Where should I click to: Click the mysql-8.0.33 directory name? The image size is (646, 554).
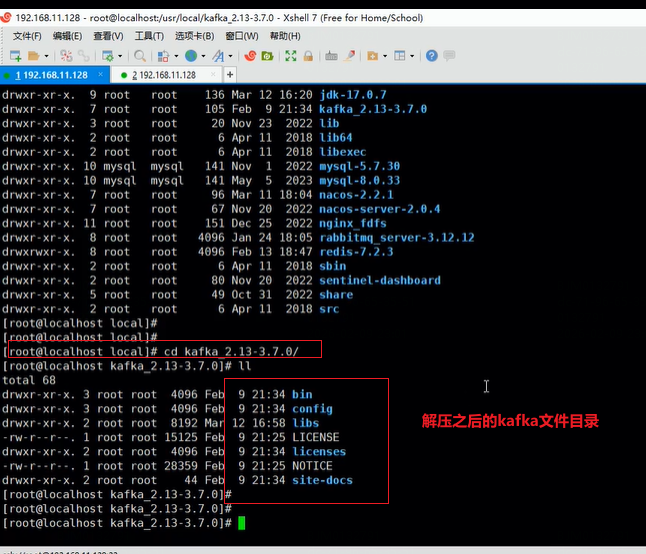pyautogui.click(x=359, y=180)
